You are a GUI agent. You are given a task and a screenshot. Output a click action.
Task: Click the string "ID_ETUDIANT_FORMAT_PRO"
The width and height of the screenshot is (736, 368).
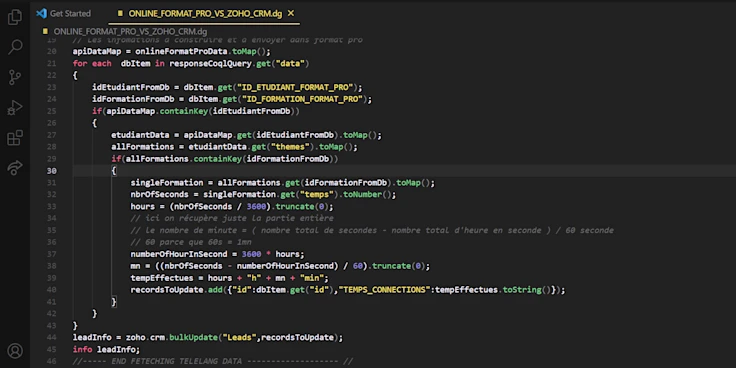[x=295, y=87]
